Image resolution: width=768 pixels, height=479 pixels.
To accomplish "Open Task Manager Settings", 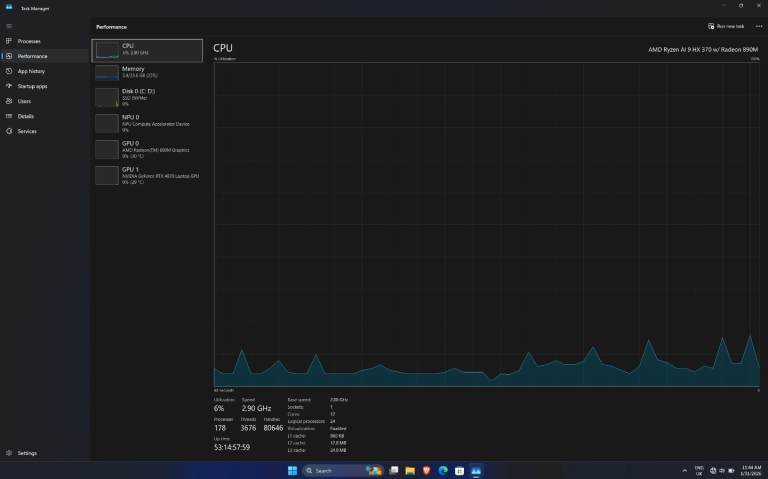I will (27, 453).
